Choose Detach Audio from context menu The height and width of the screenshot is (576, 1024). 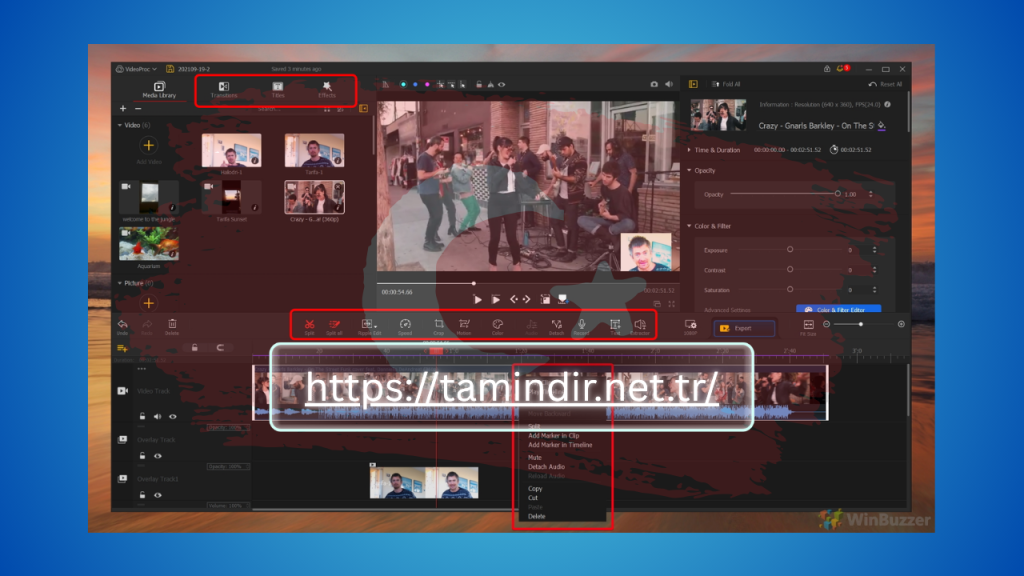(x=546, y=467)
